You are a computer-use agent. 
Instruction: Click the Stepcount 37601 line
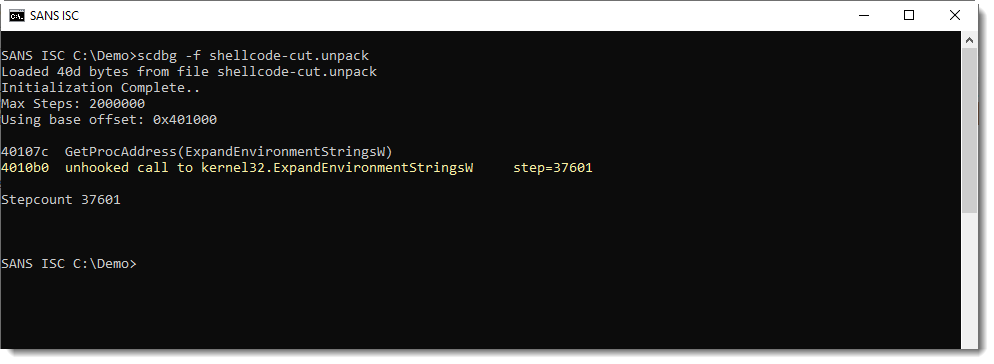(61, 200)
